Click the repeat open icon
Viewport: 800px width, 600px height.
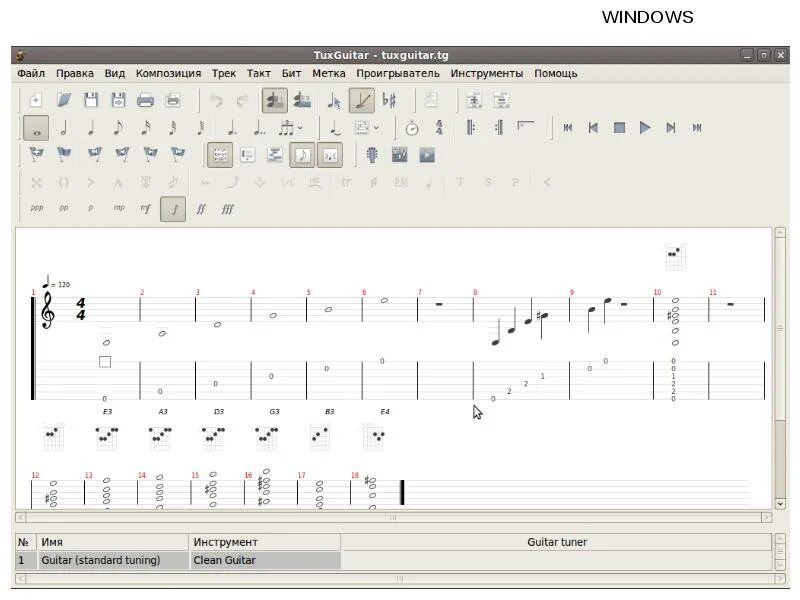pyautogui.click(x=471, y=128)
